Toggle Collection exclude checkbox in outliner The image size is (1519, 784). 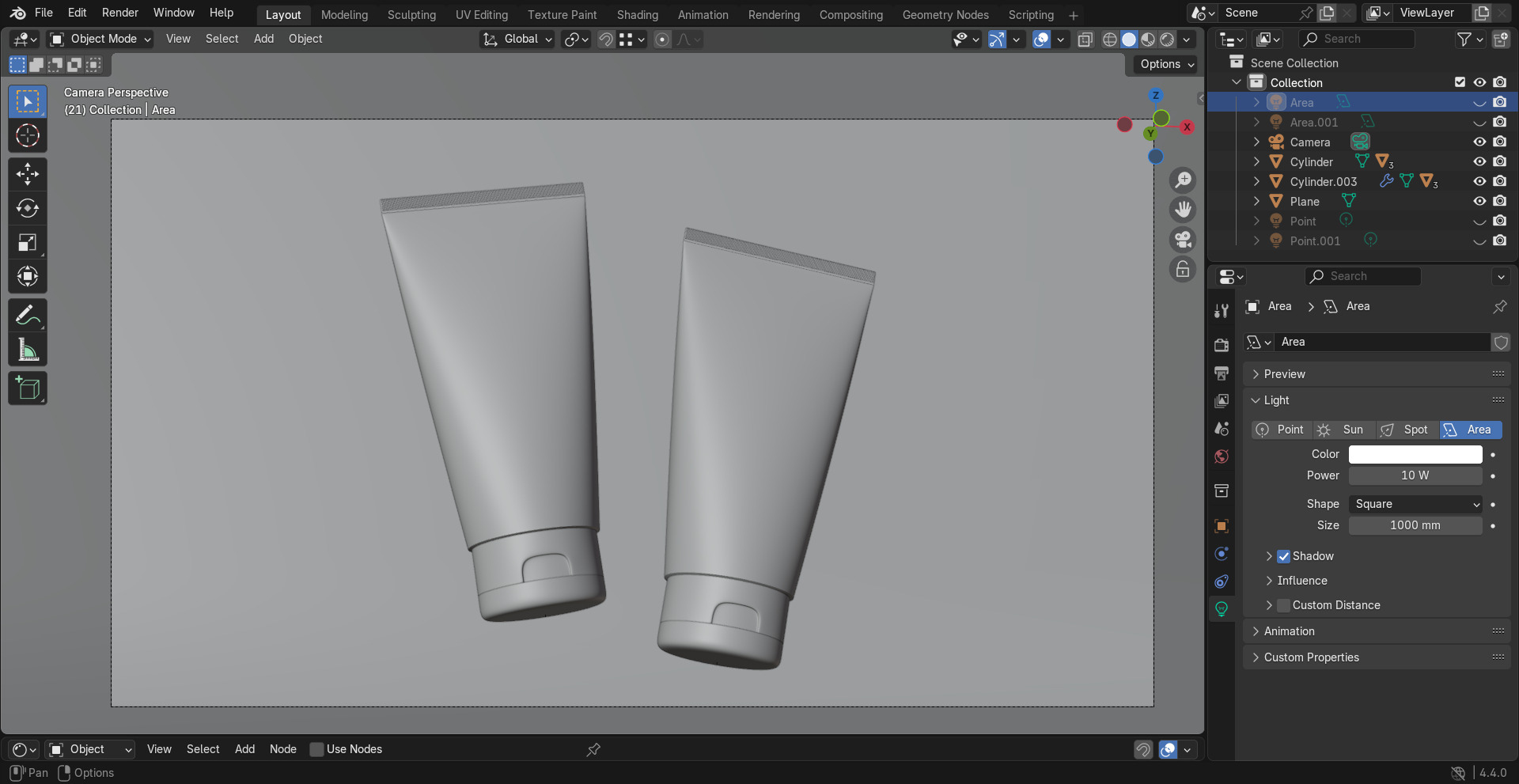1460,82
